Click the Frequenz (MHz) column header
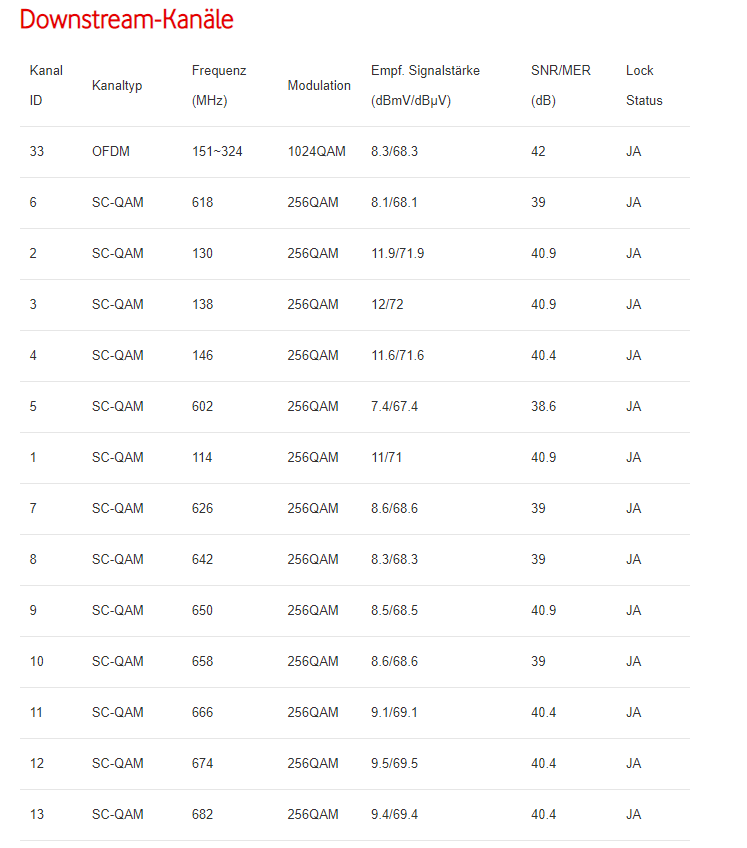The image size is (747, 848). (219, 85)
